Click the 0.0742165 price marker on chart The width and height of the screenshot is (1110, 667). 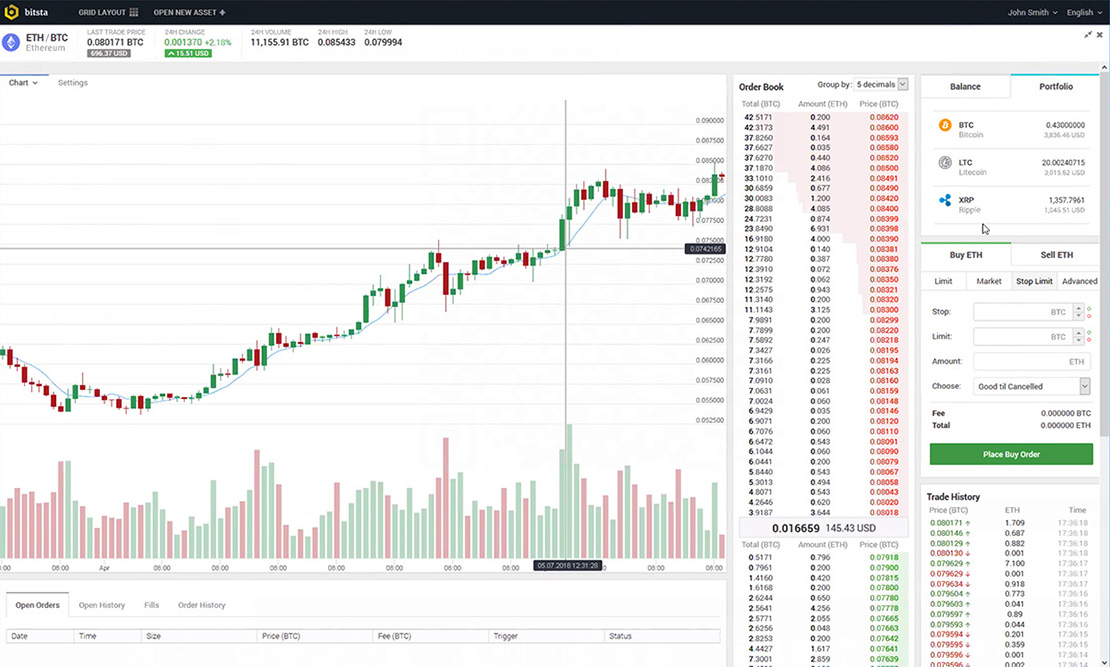[x=705, y=249]
